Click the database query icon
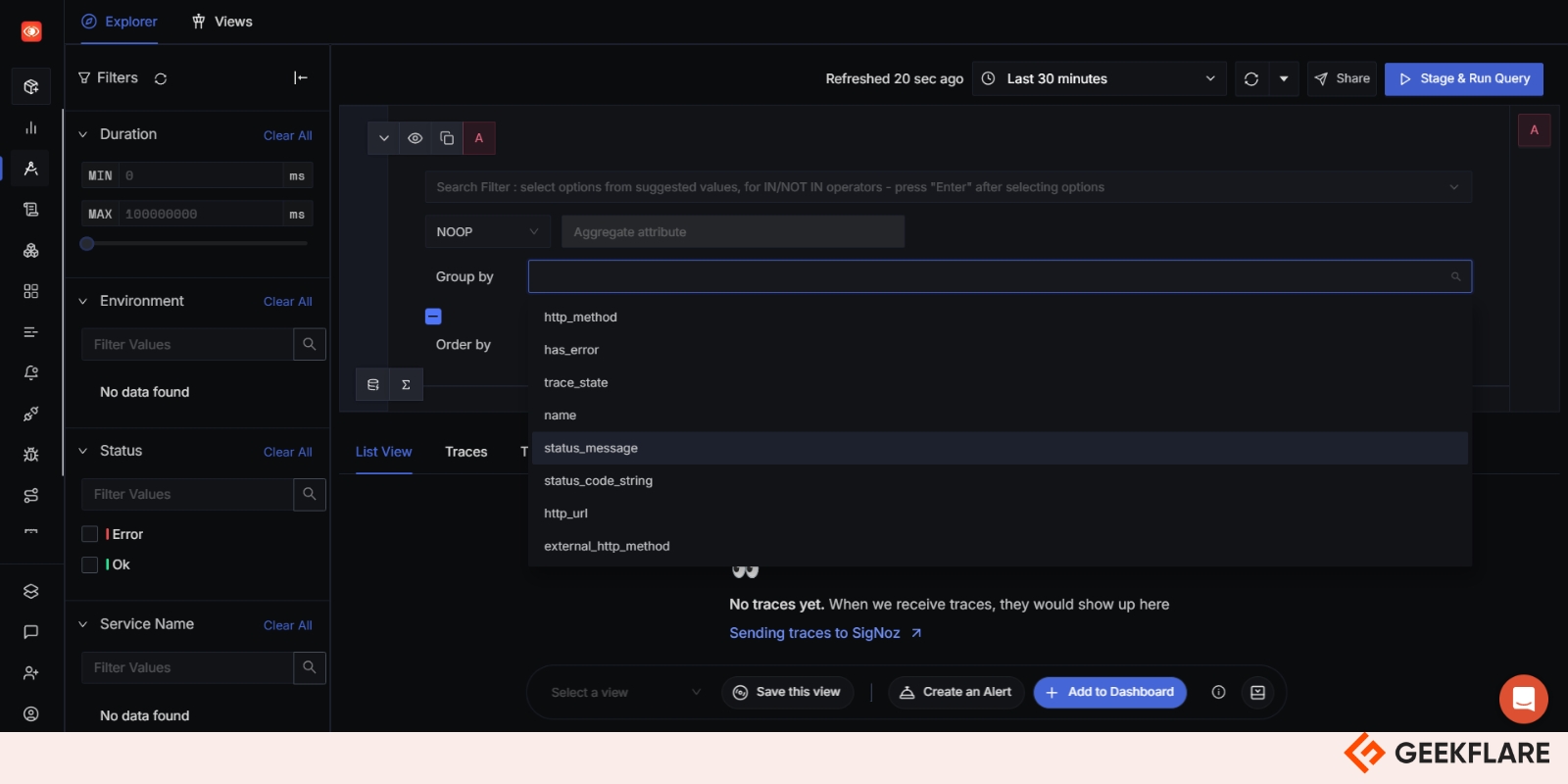Viewport: 1568px width, 784px height. [373, 385]
